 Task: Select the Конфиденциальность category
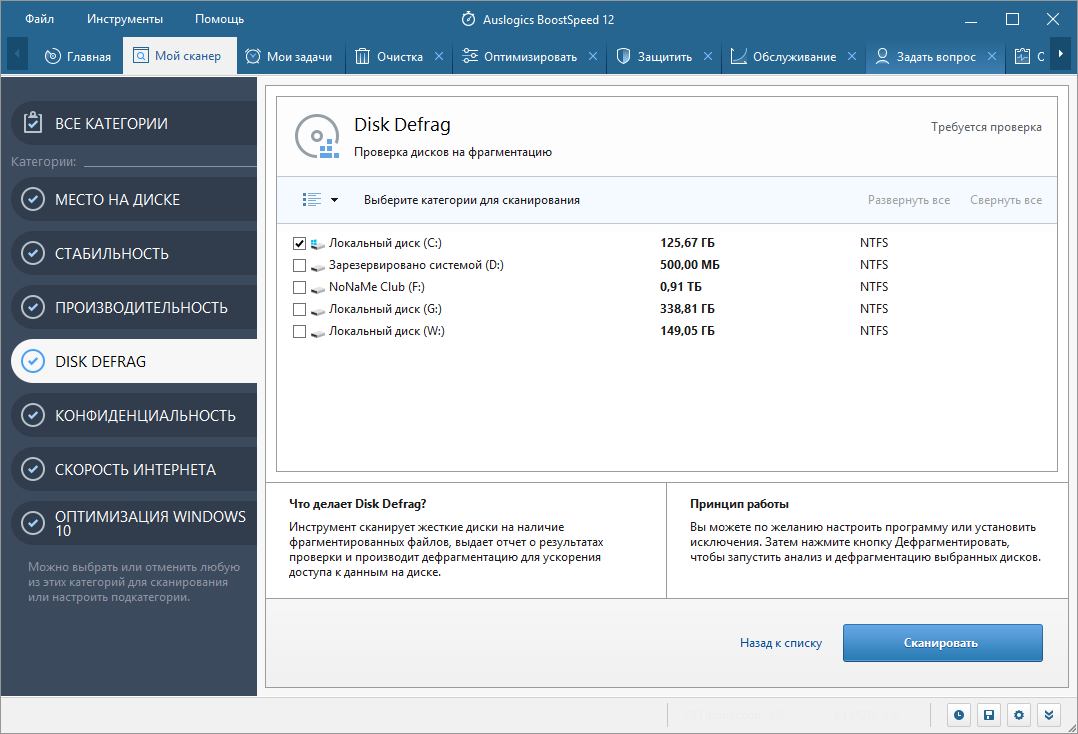[x=145, y=415]
